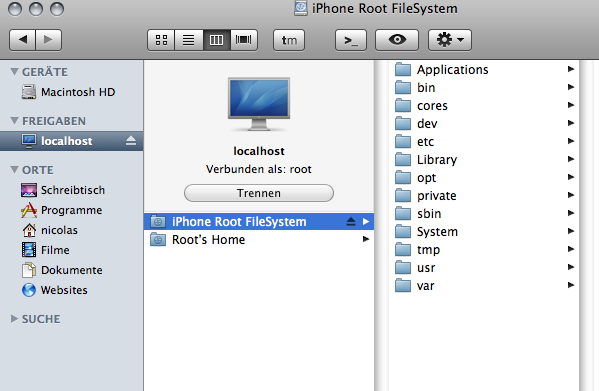Click the opt folder icon
Viewport: 599px width, 391px height.
pos(403,178)
